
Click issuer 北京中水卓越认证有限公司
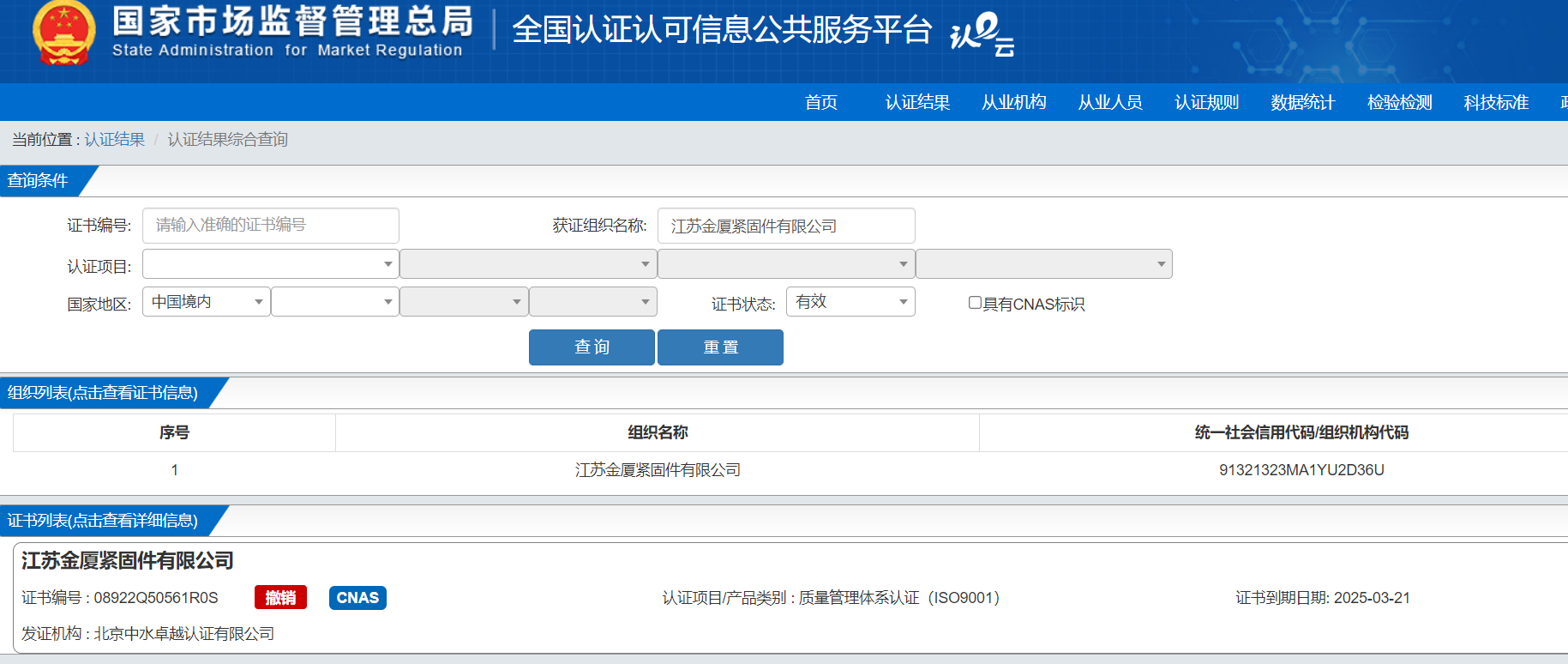tap(184, 633)
